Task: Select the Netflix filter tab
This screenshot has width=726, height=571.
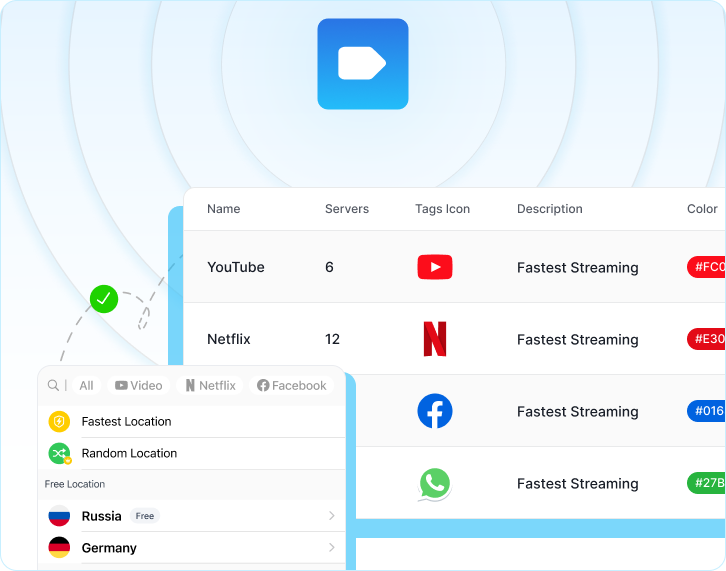Action: point(211,385)
